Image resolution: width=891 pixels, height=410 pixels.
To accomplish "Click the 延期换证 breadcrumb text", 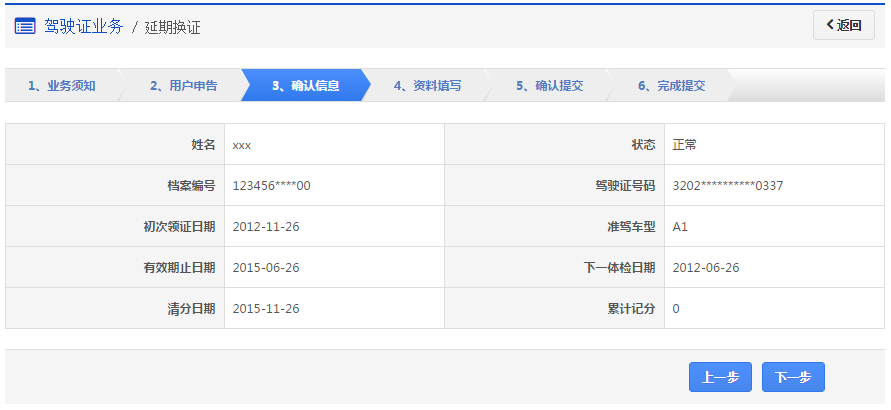I will tap(172, 27).
